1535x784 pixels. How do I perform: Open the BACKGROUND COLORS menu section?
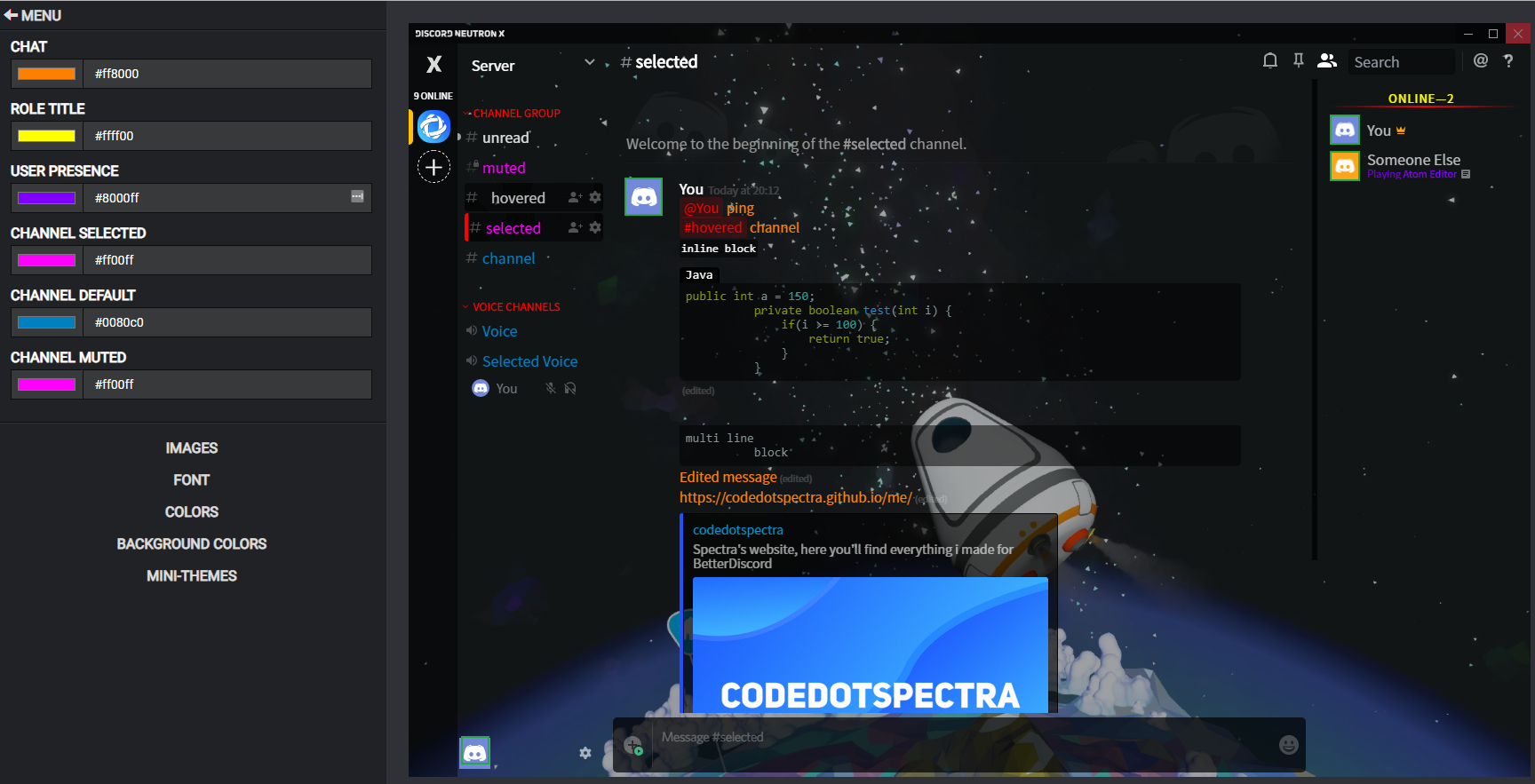pyautogui.click(x=192, y=544)
